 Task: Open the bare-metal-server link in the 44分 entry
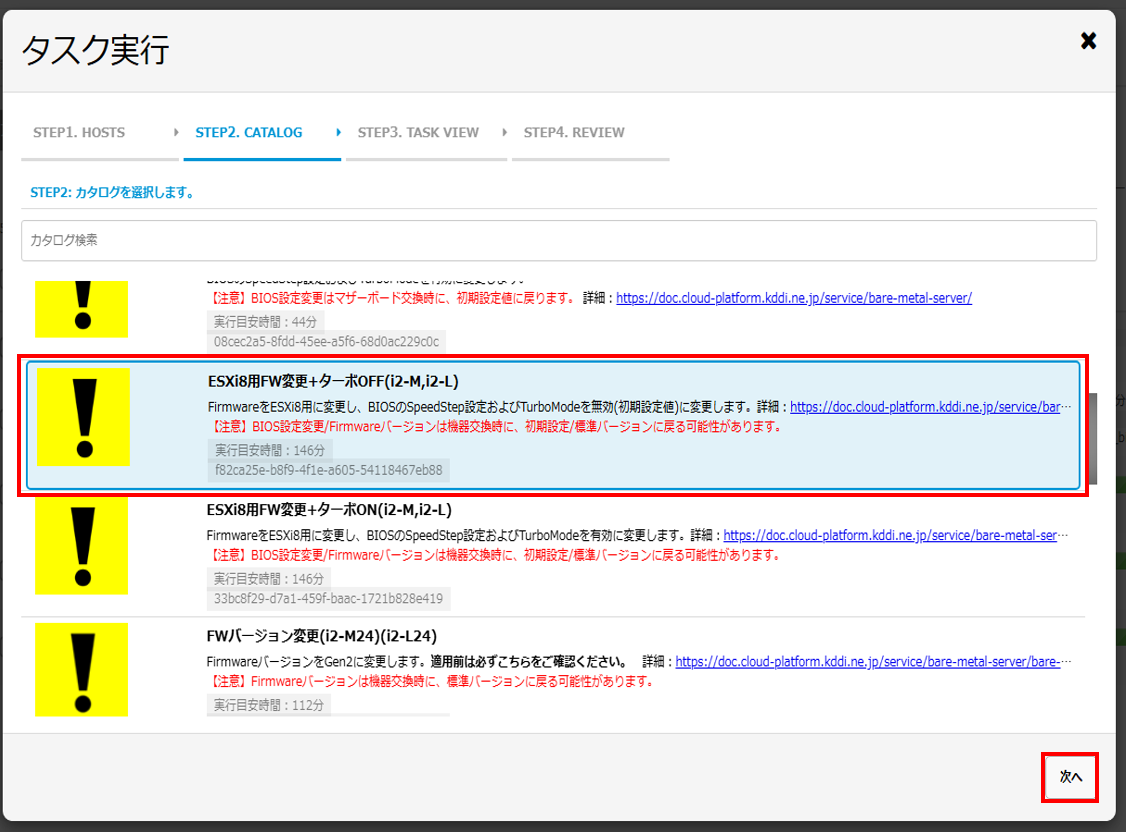[x=794, y=298]
